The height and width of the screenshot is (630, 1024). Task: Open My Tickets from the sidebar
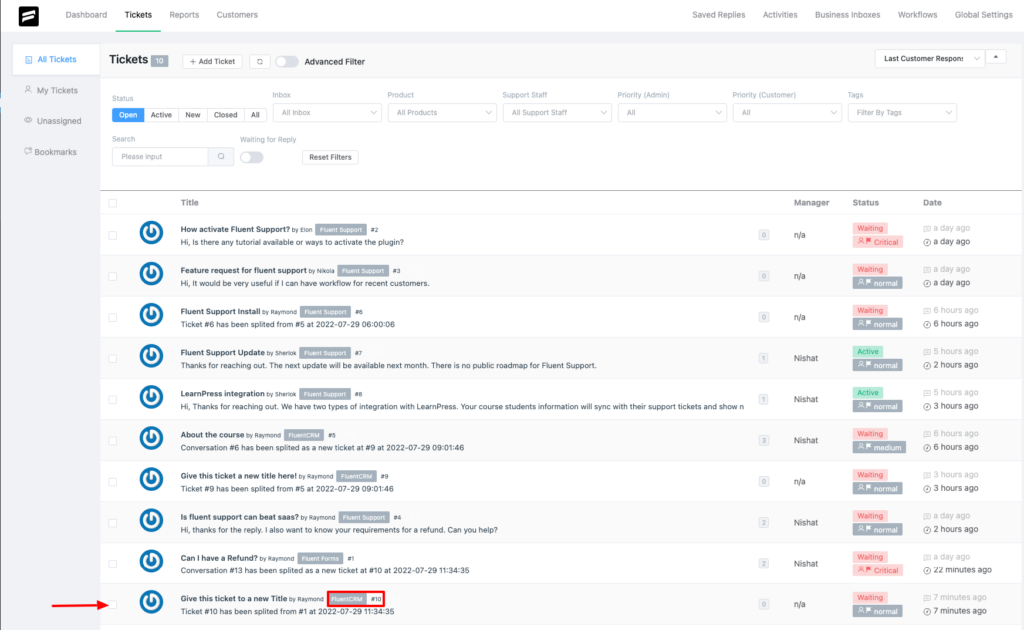pos(46,90)
